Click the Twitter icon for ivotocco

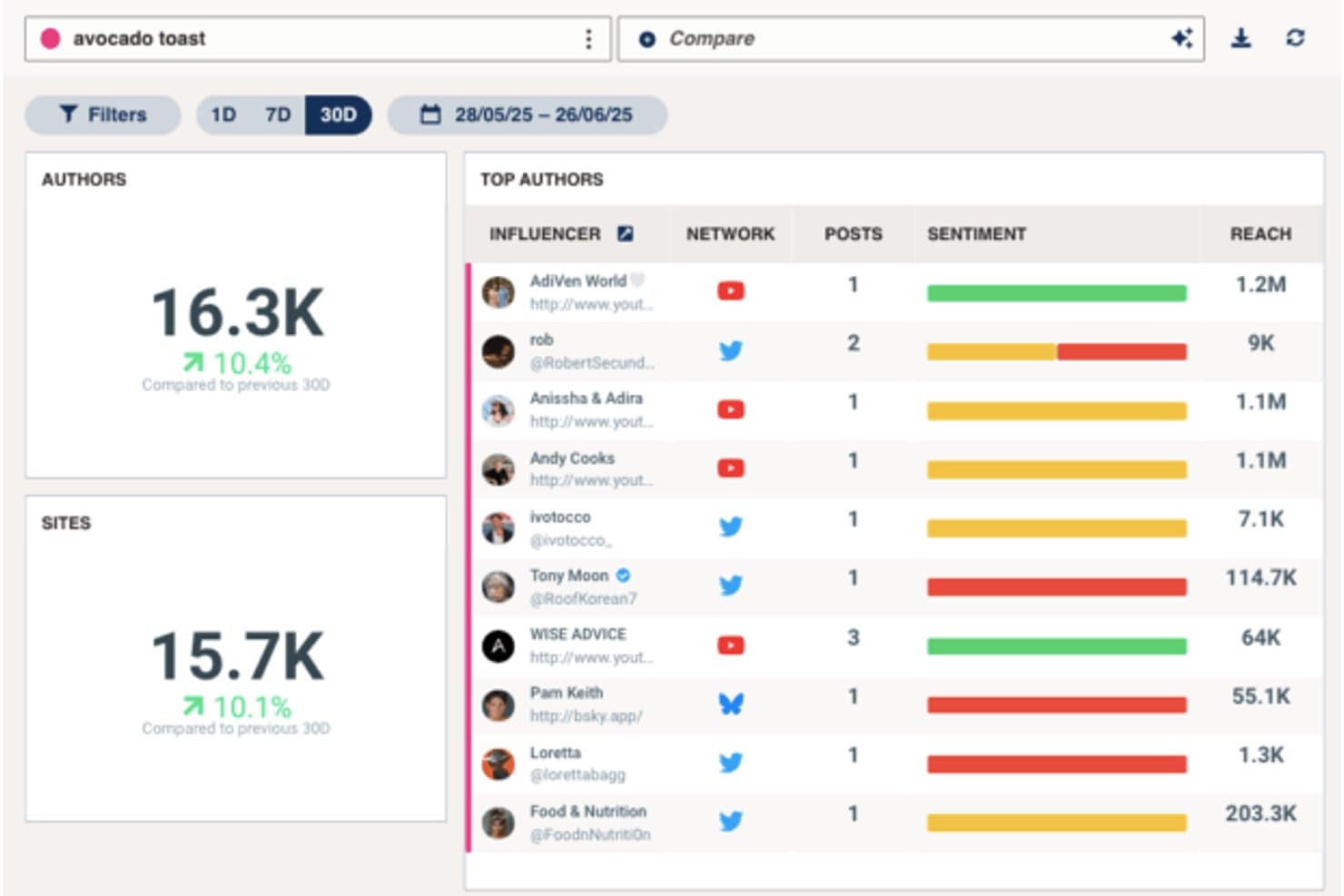click(730, 527)
